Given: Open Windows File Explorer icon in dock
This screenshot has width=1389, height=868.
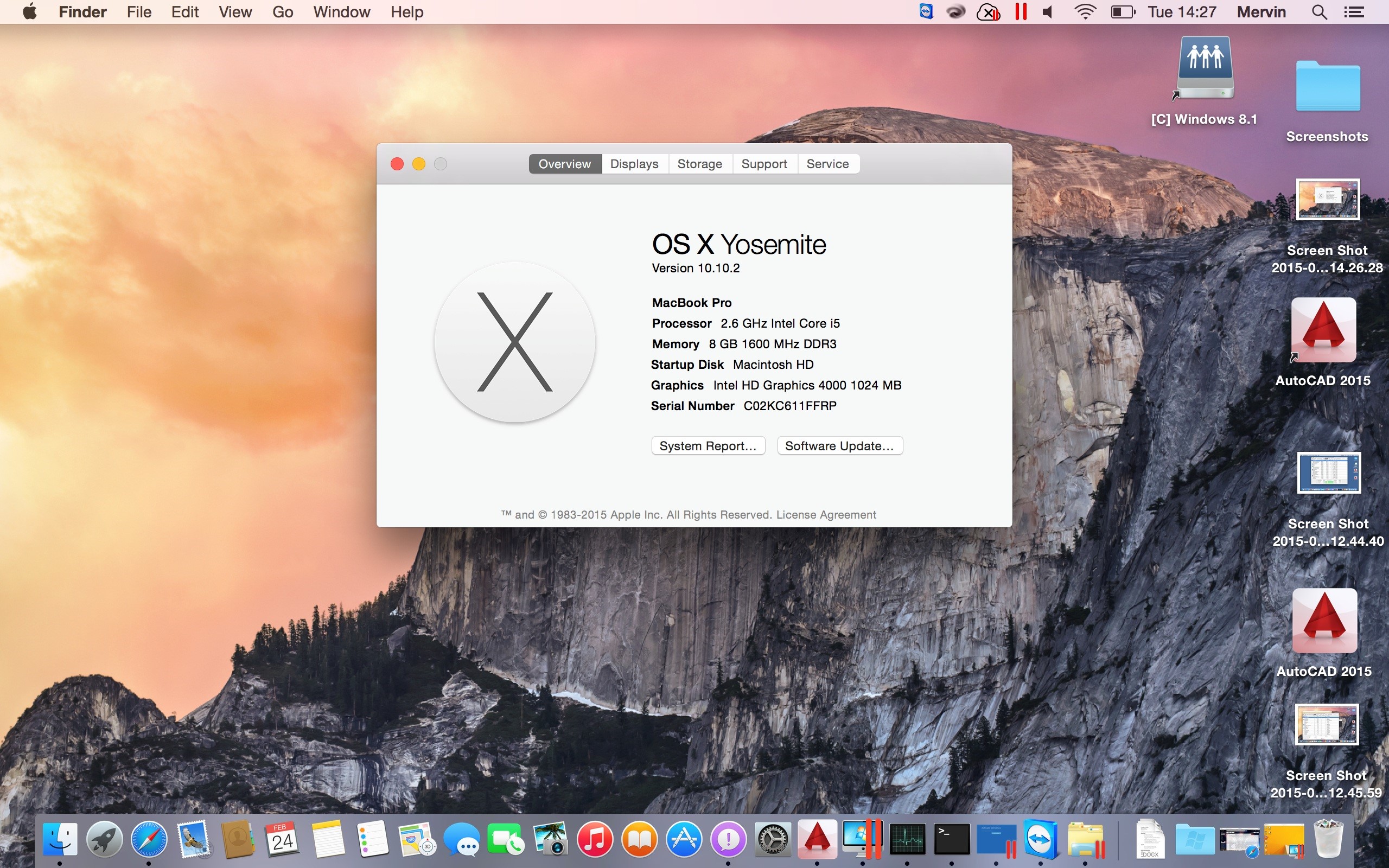Looking at the screenshot, I should click(1085, 840).
